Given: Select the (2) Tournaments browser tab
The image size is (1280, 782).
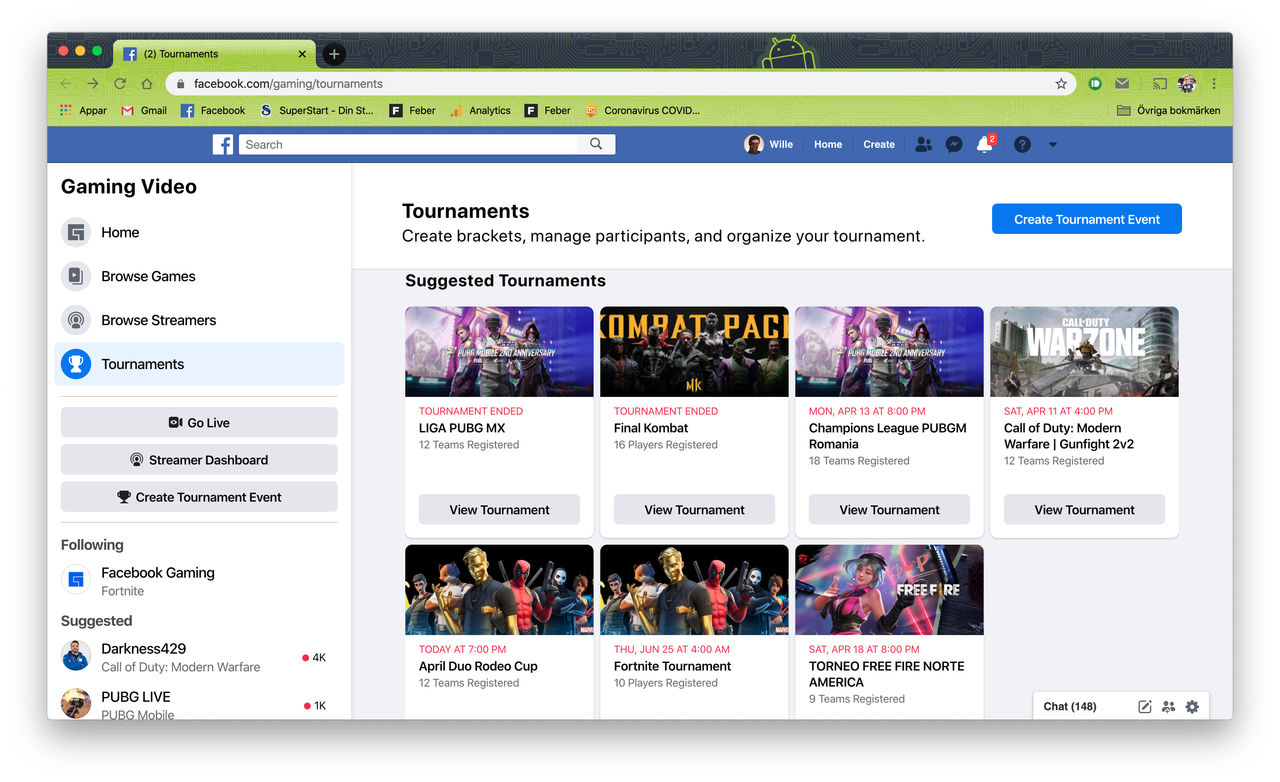Looking at the screenshot, I should (215, 54).
